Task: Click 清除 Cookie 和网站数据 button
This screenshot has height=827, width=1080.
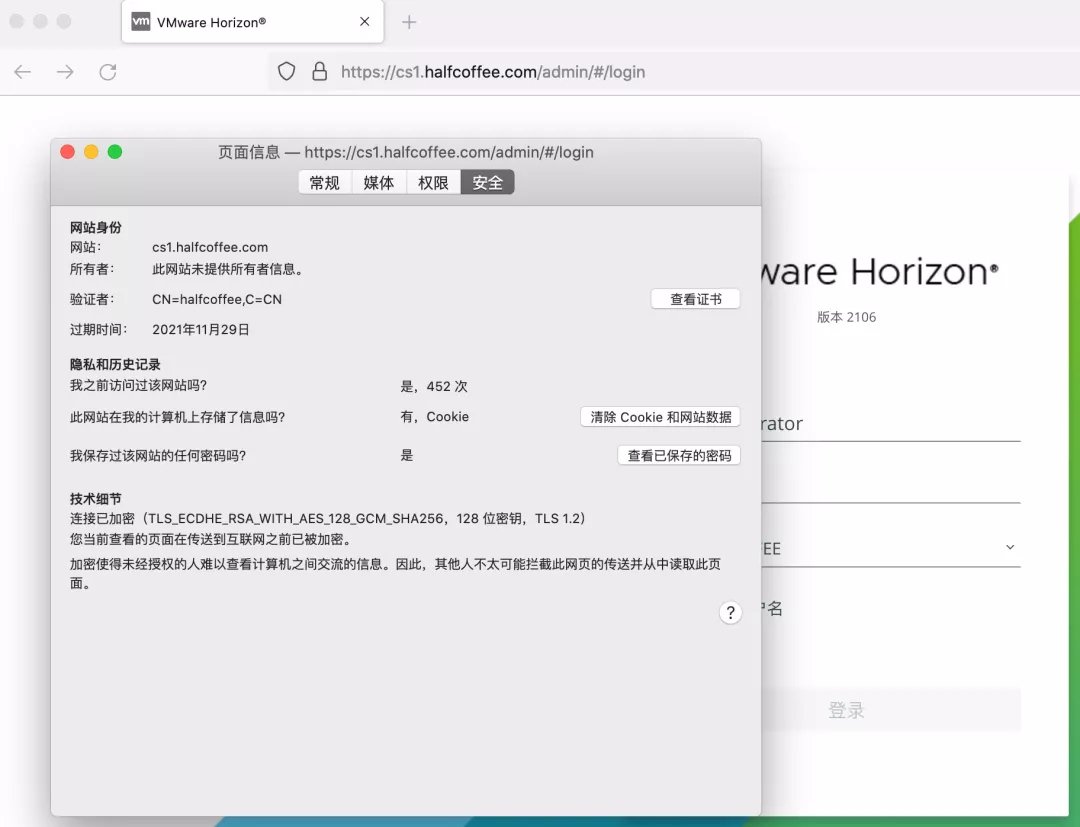Action: click(661, 417)
